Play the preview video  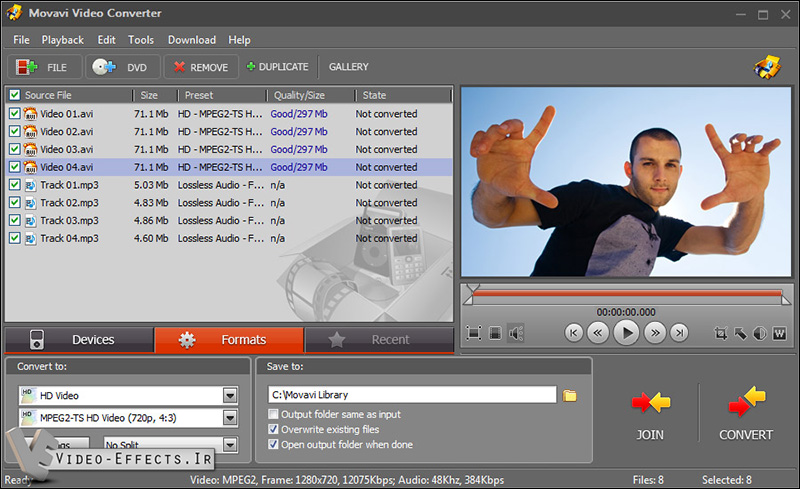tap(627, 333)
